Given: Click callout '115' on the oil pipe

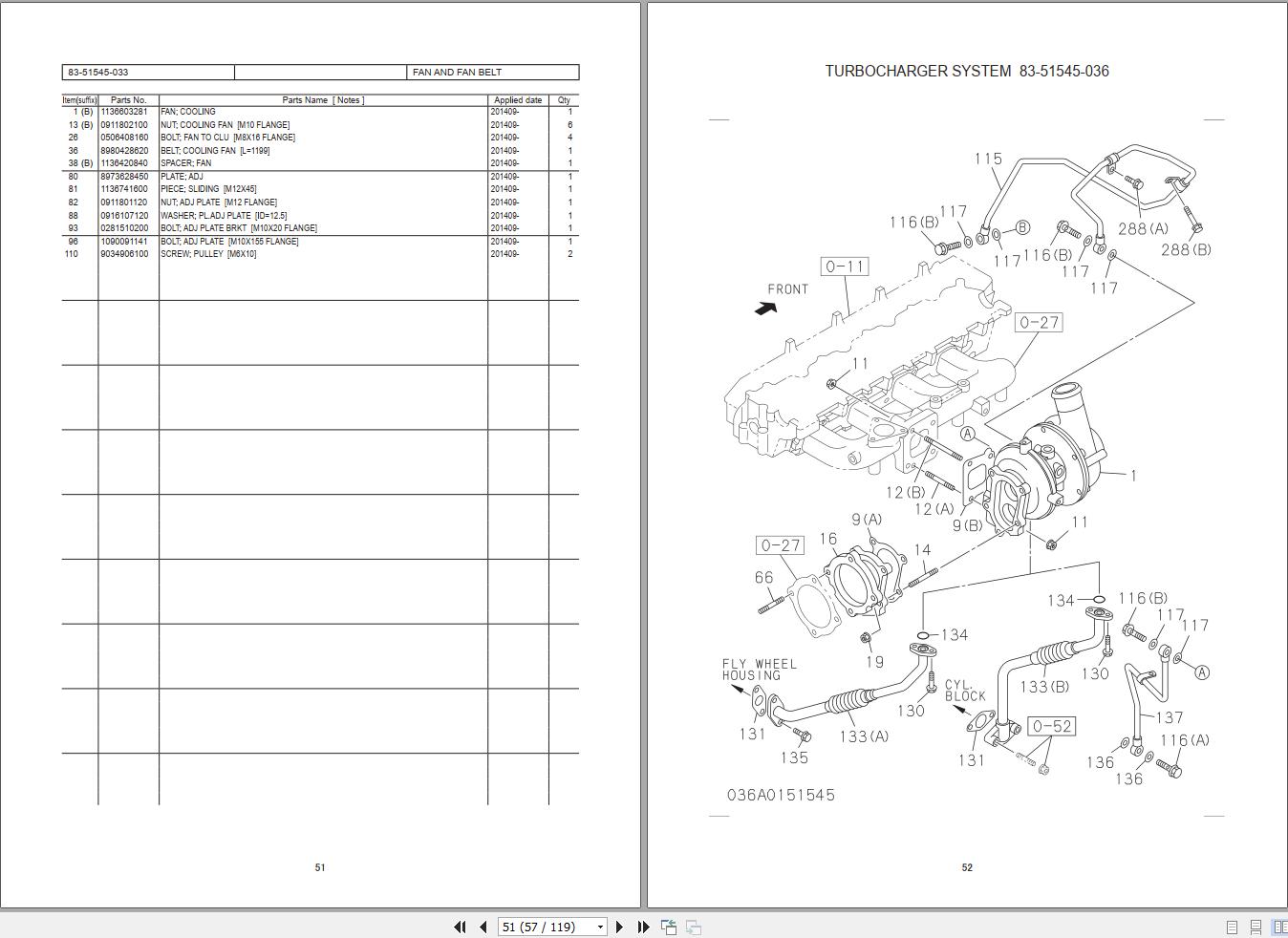Looking at the screenshot, I should [988, 159].
